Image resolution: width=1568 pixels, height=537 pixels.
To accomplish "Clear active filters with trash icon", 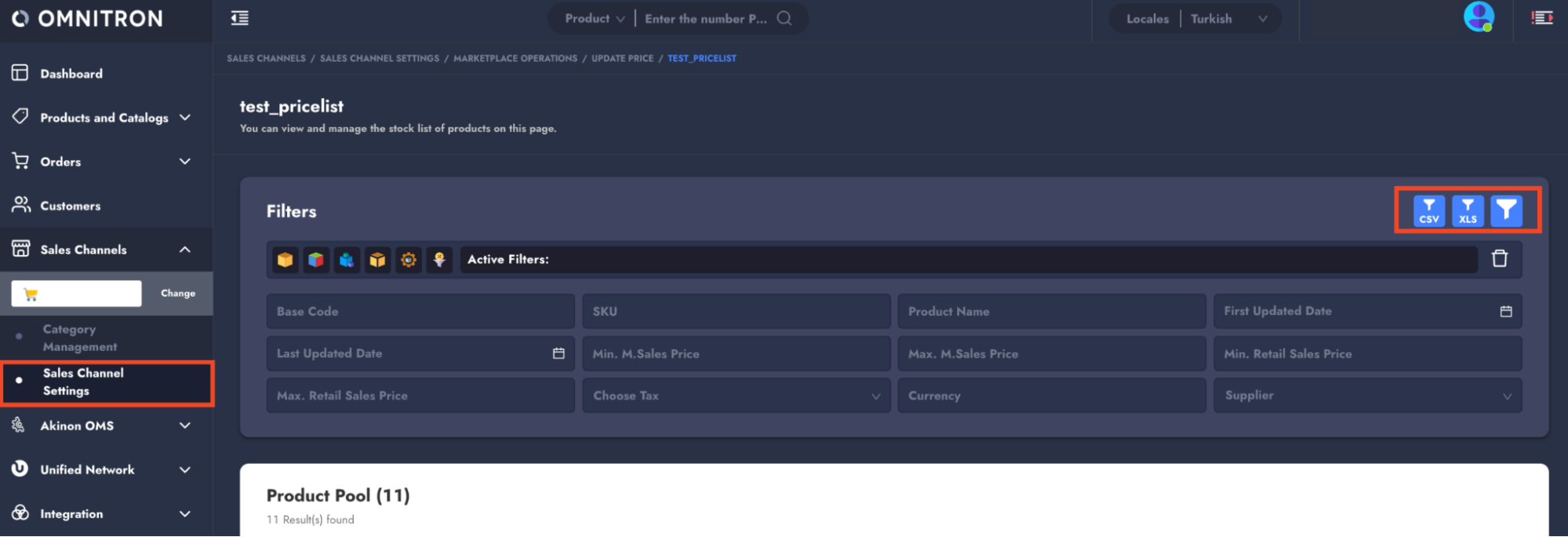I will [x=1499, y=259].
